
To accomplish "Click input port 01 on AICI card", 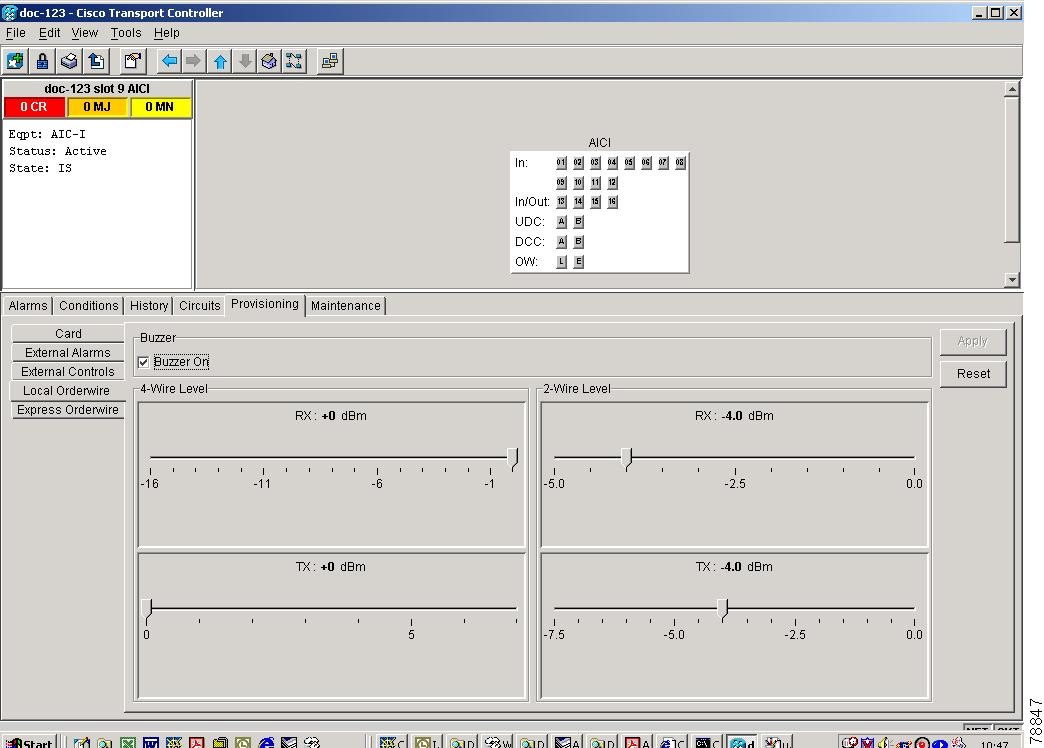I will click(x=561, y=162).
